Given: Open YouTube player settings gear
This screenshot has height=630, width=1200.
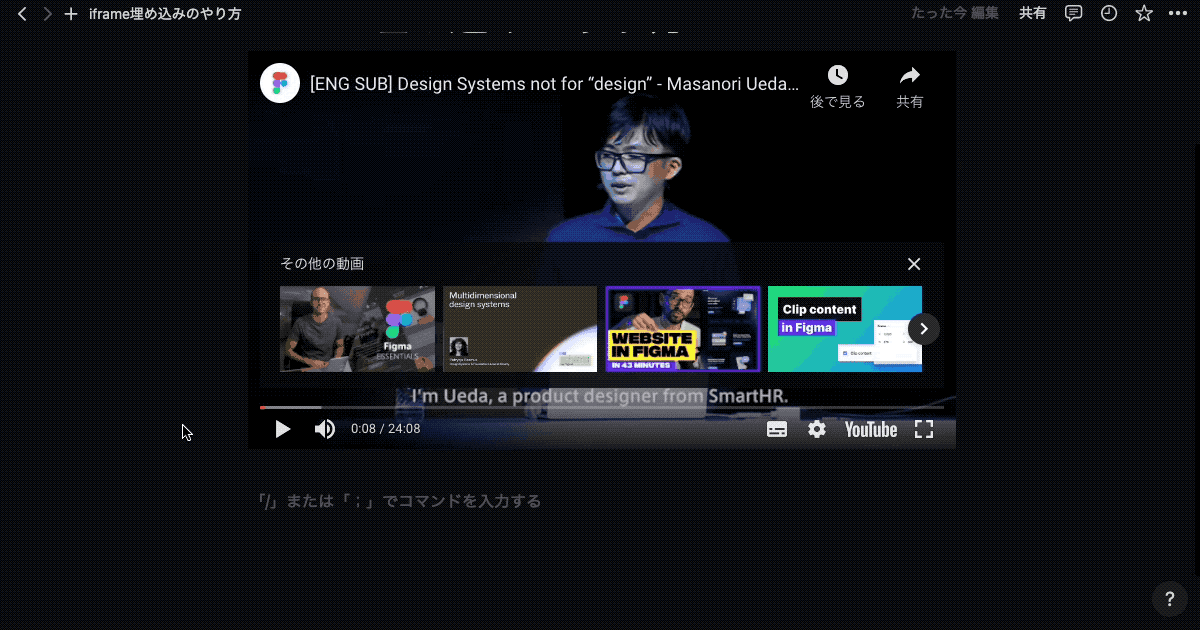Looking at the screenshot, I should pos(817,429).
